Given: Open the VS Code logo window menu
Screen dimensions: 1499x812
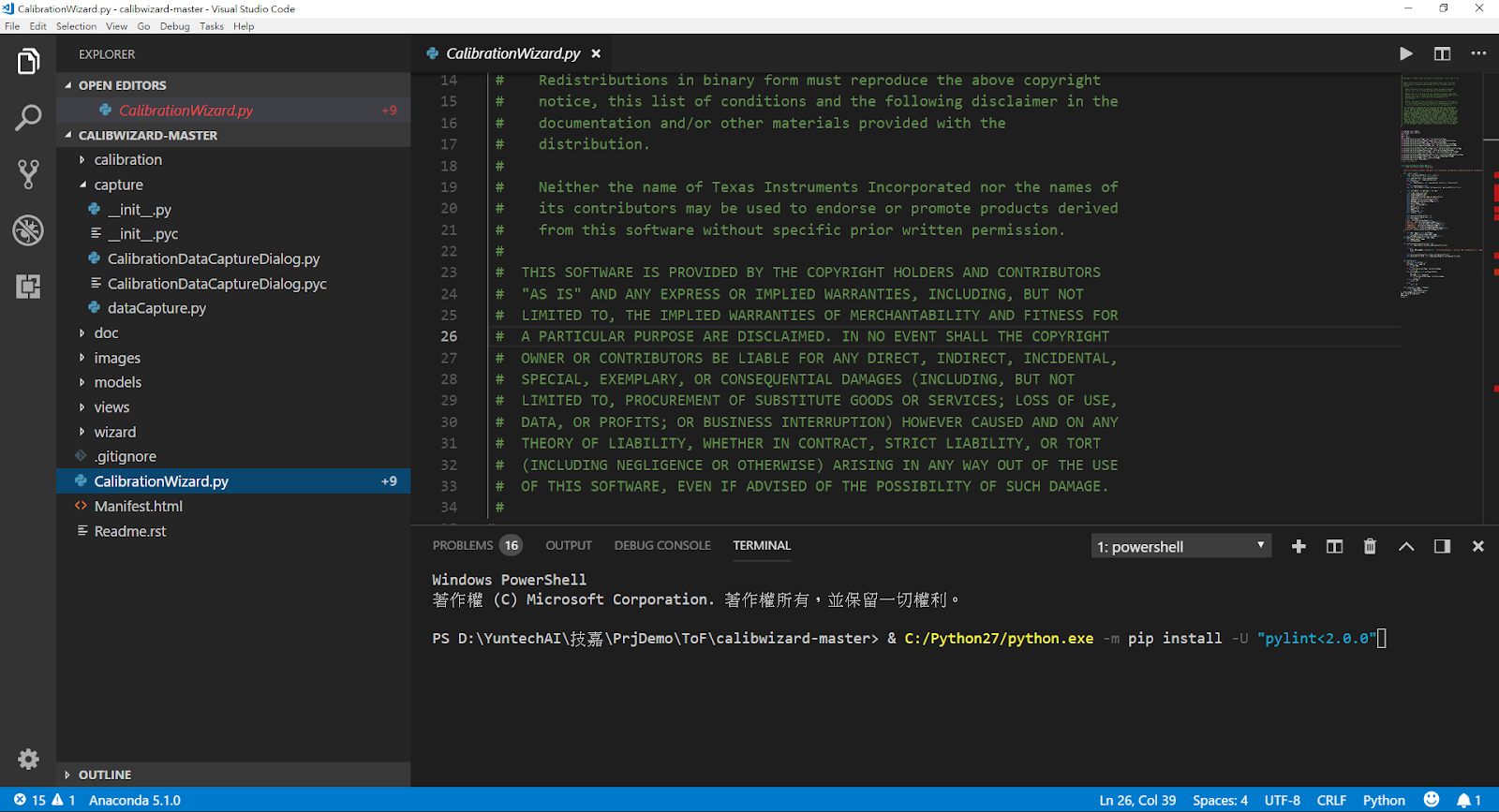Looking at the screenshot, I should pos(8,8).
